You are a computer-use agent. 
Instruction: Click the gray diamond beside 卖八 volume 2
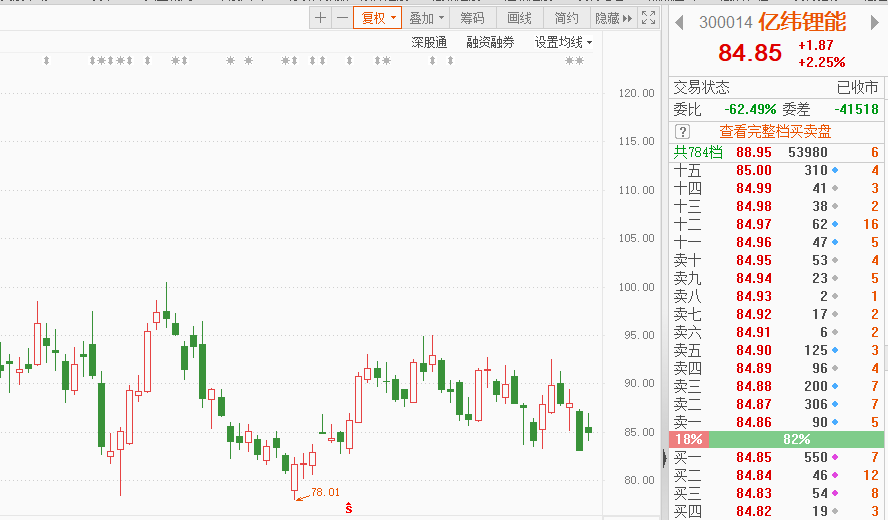[835, 296]
